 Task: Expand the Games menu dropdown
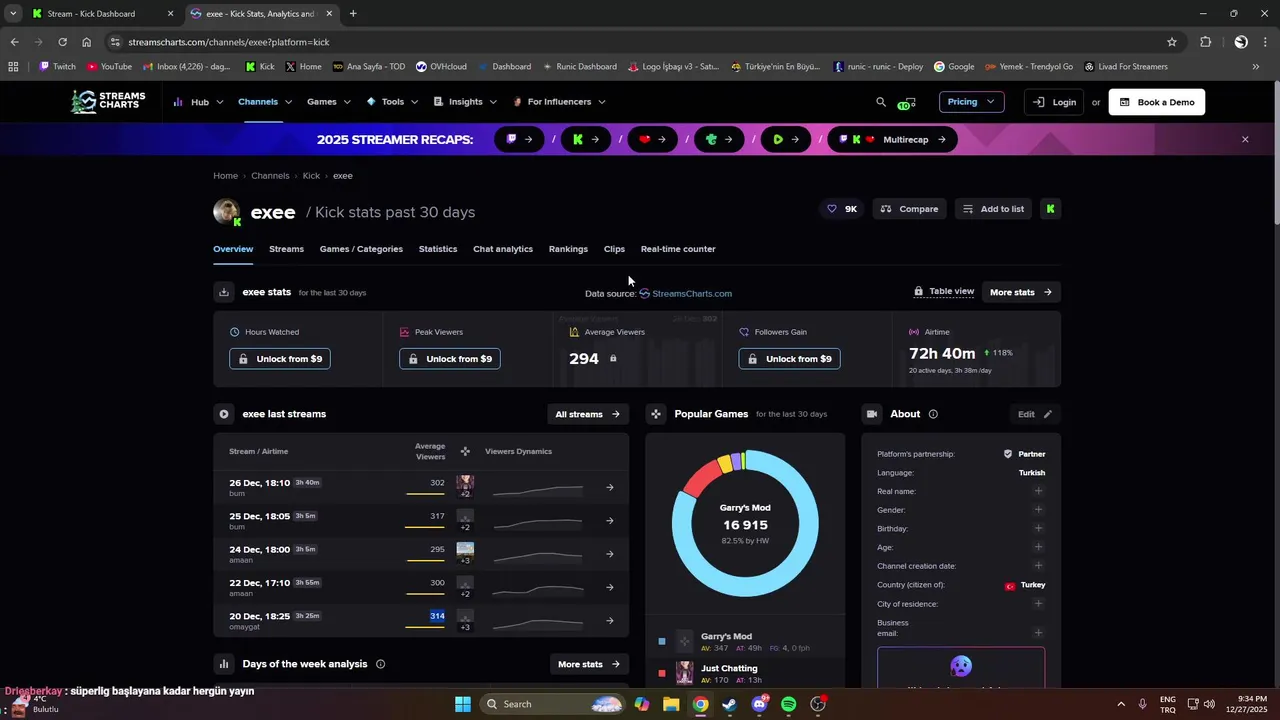[x=329, y=102]
